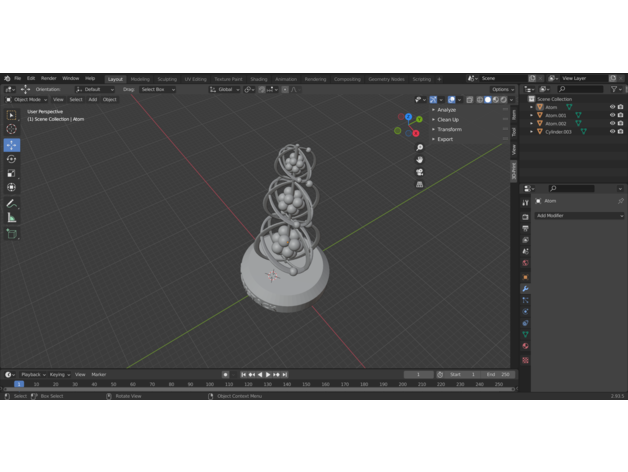Screen dimensions: 628x472
Task: Switch to the Sculpting workspace tab
Action: (166, 78)
